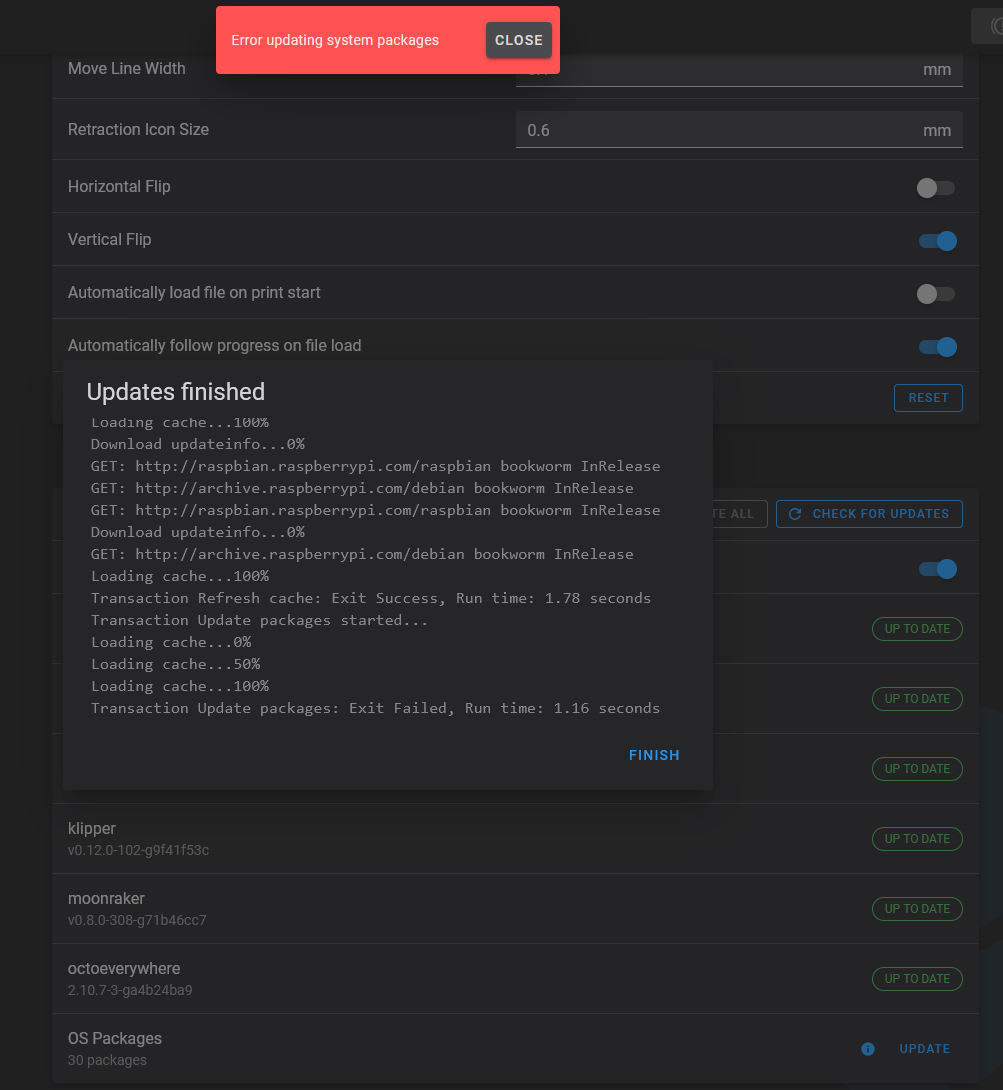
Task: Click moonraker's UP TO DATE badge
Action: (x=917, y=909)
